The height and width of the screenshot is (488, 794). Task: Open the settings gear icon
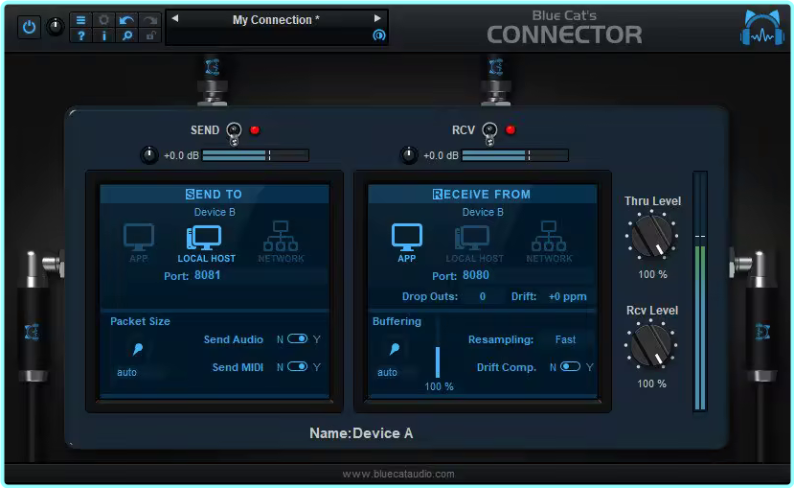point(104,20)
